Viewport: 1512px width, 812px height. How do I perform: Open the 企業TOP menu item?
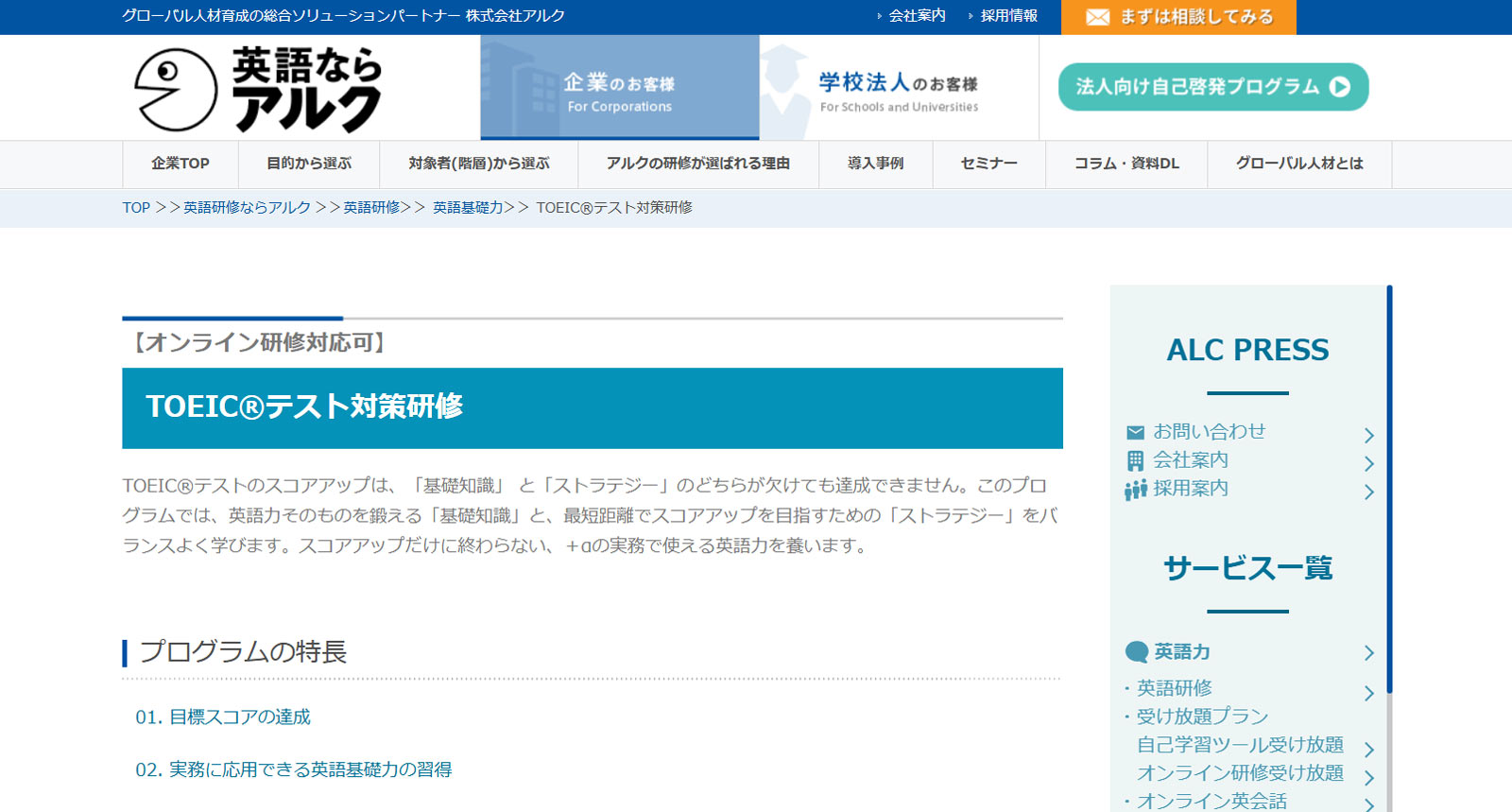[x=180, y=164]
